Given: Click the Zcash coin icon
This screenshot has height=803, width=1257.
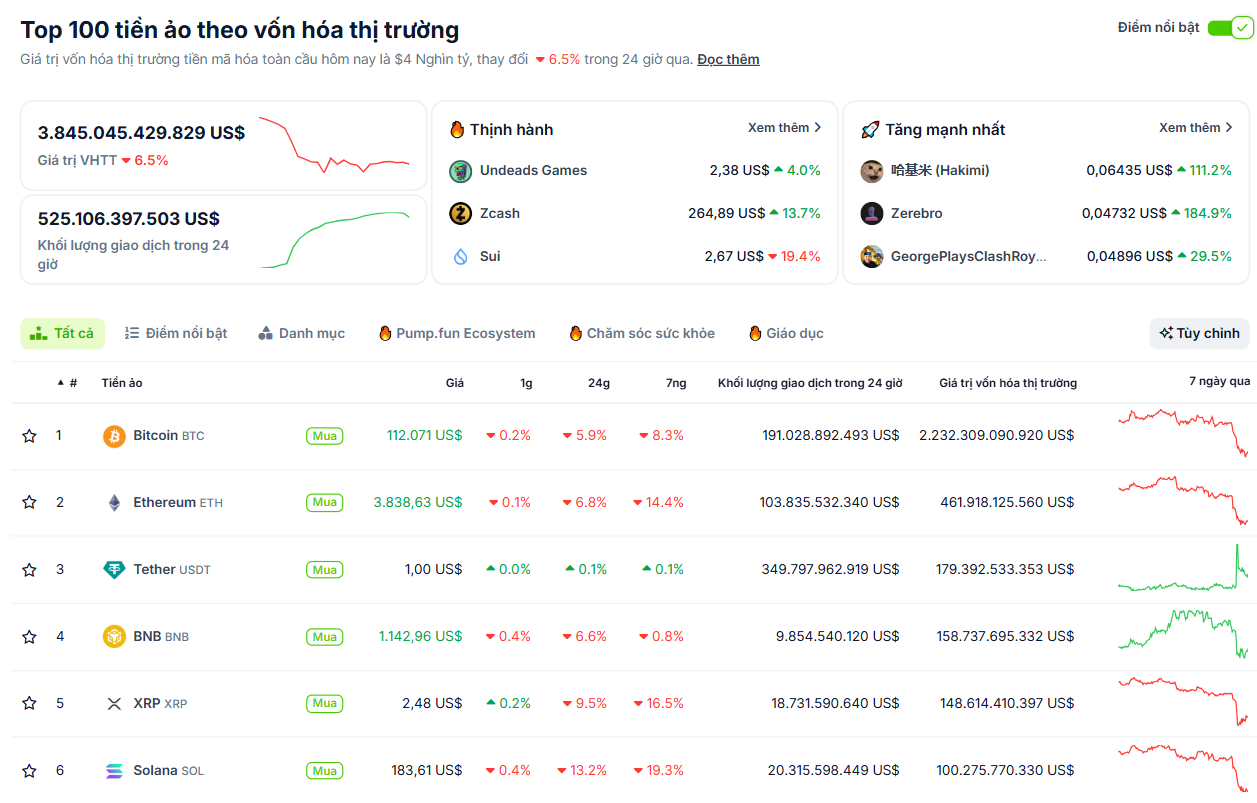Looking at the screenshot, I should [x=460, y=213].
